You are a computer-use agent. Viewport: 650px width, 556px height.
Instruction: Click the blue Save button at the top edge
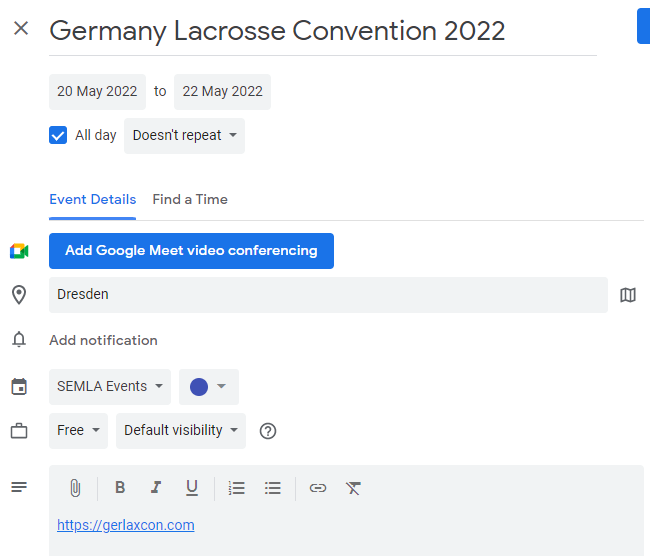coord(643,26)
